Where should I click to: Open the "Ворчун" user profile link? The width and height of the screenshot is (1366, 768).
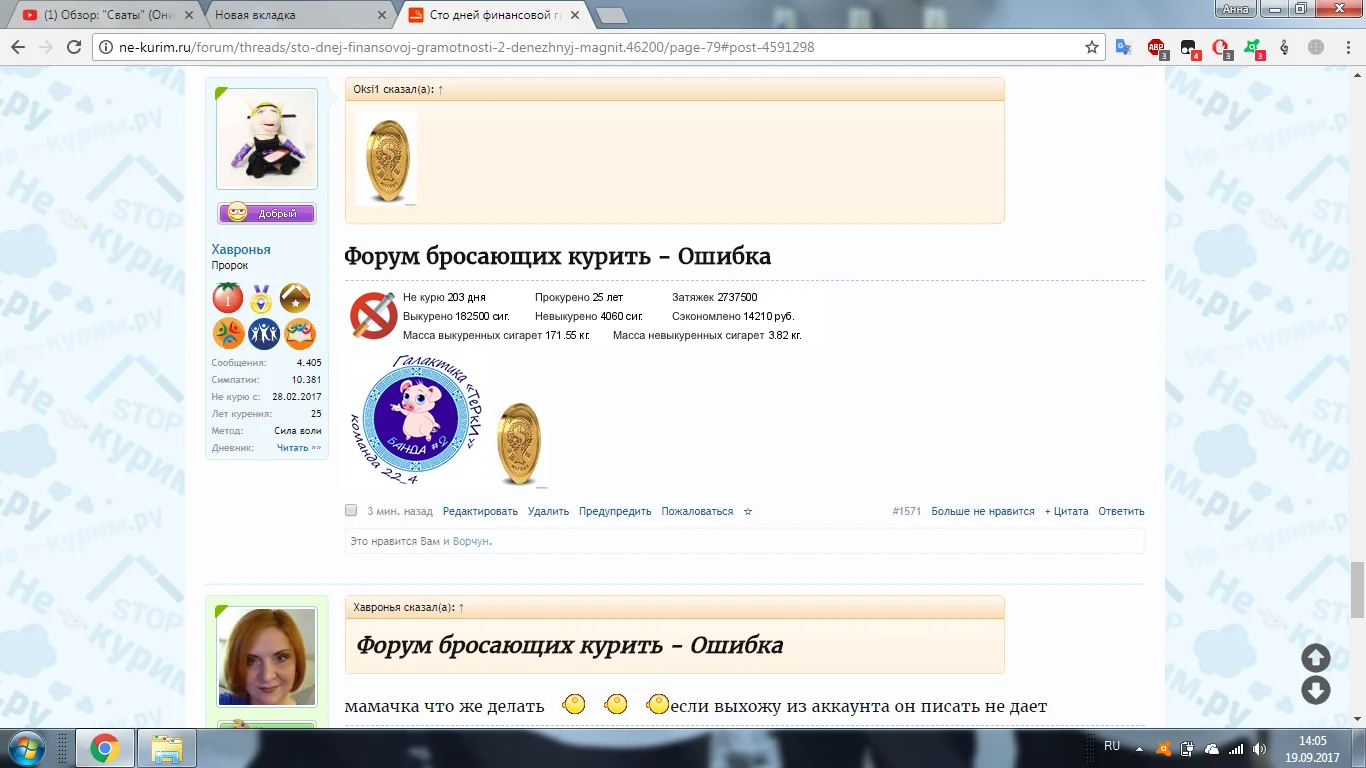point(471,541)
